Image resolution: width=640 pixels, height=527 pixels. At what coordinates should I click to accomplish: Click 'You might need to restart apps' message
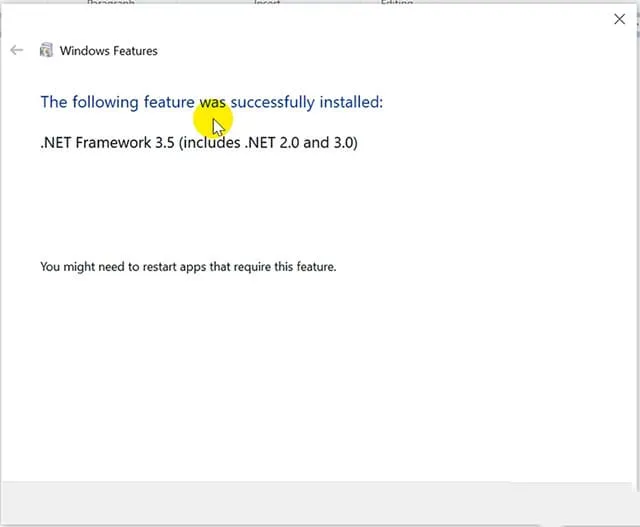[x=188, y=267]
